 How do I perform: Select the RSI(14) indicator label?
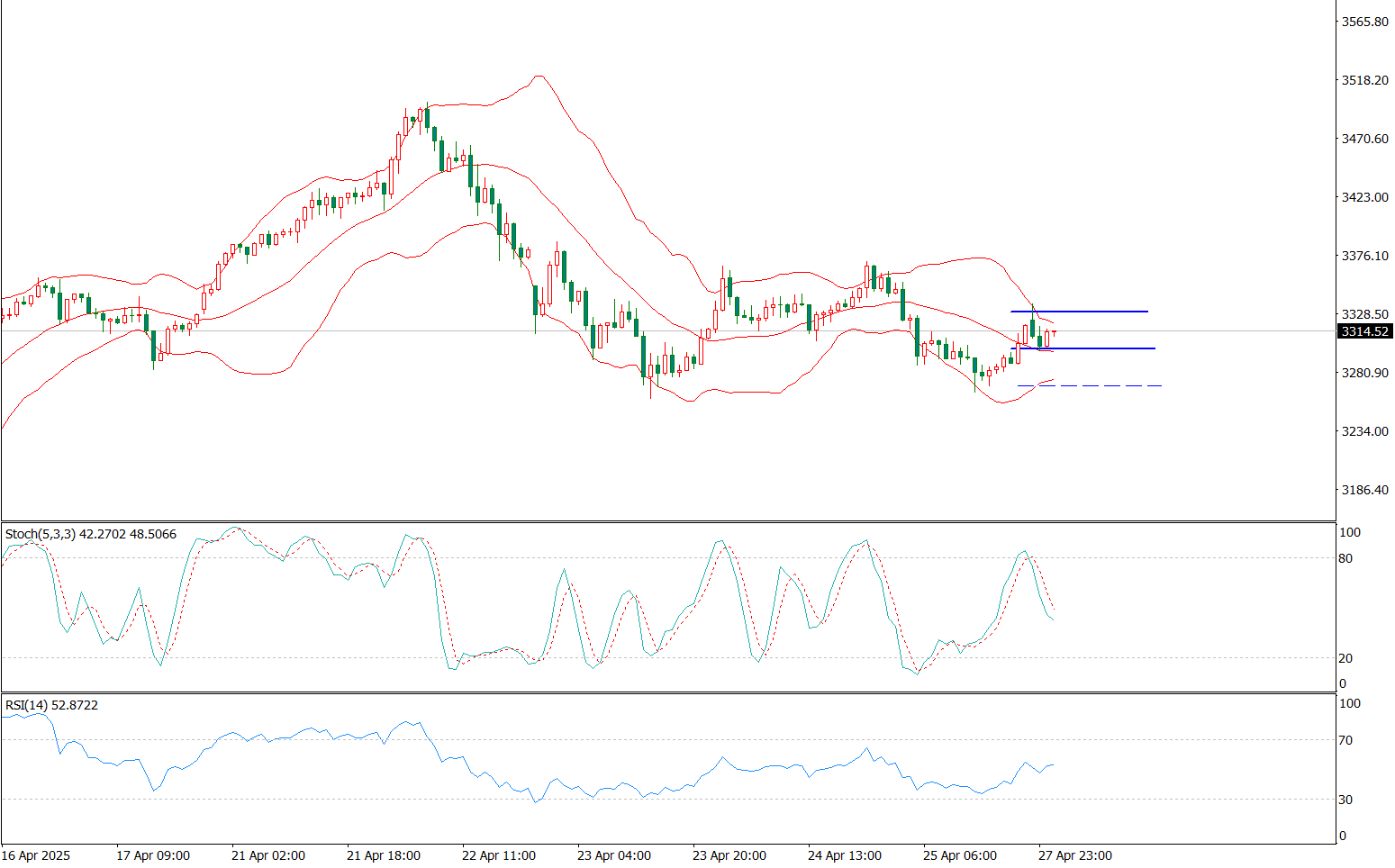click(51, 705)
